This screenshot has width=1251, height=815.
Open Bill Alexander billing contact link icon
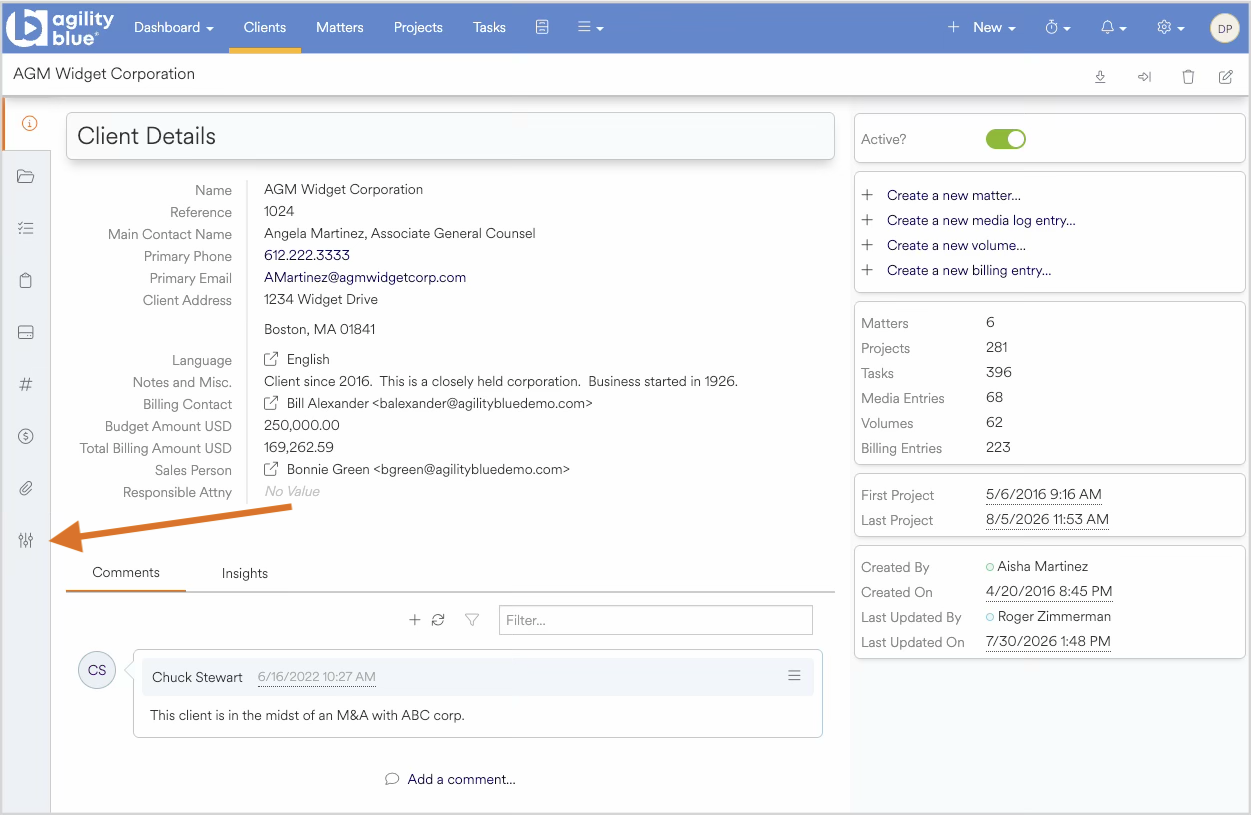(271, 403)
